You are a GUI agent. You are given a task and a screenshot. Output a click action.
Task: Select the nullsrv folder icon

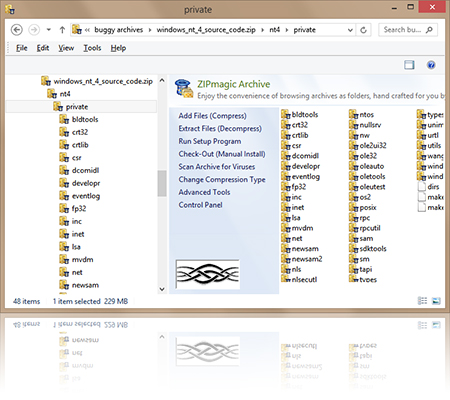[x=354, y=125]
